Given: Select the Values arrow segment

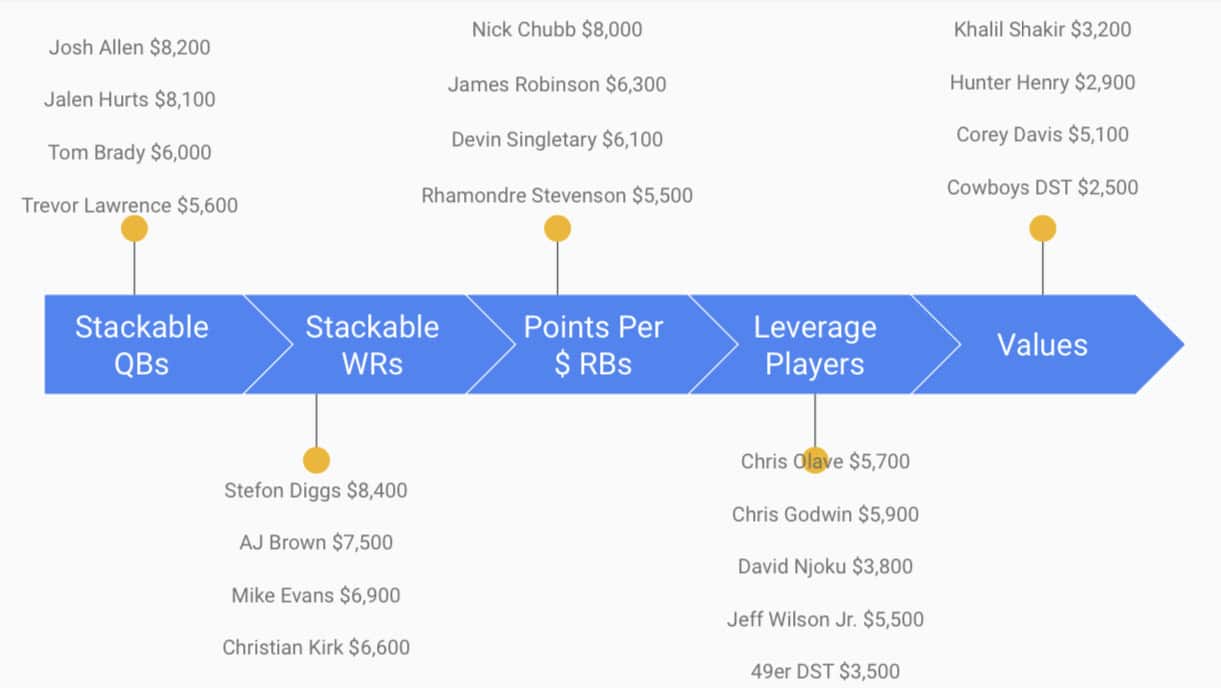Looking at the screenshot, I should [1043, 345].
